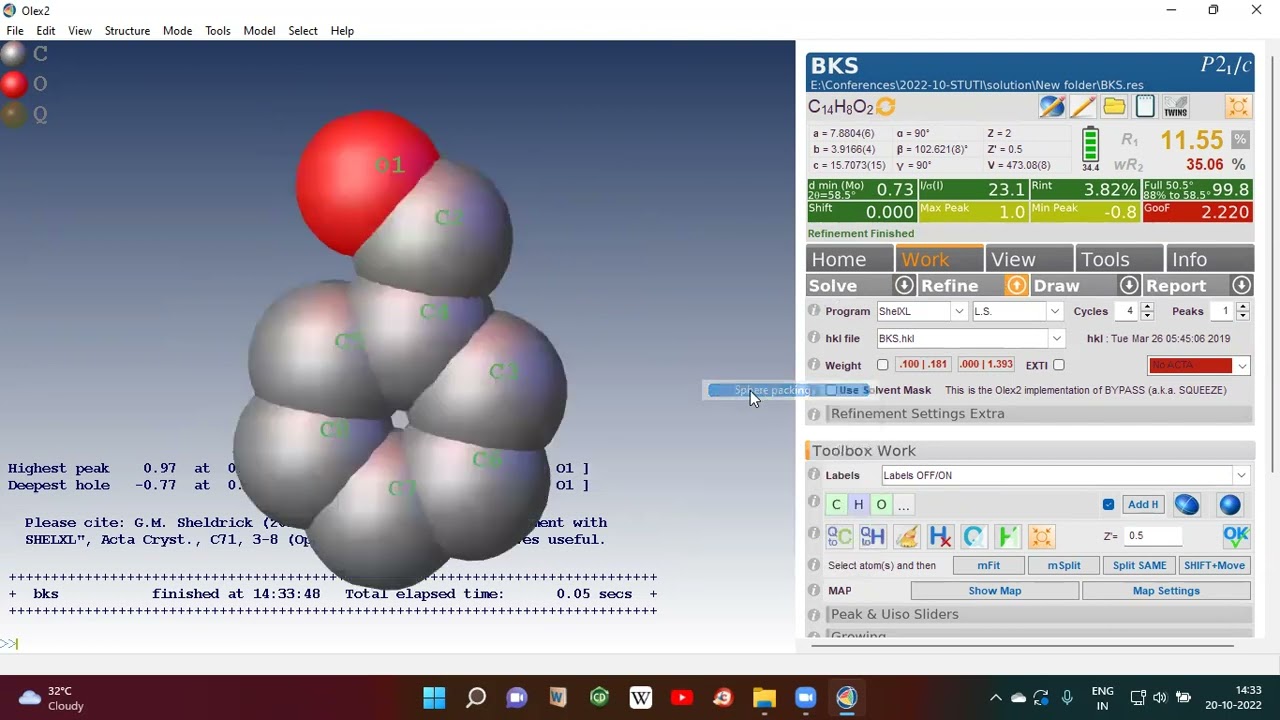The height and width of the screenshot is (720, 1280).
Task: Click the Add H button
Action: point(1143,505)
